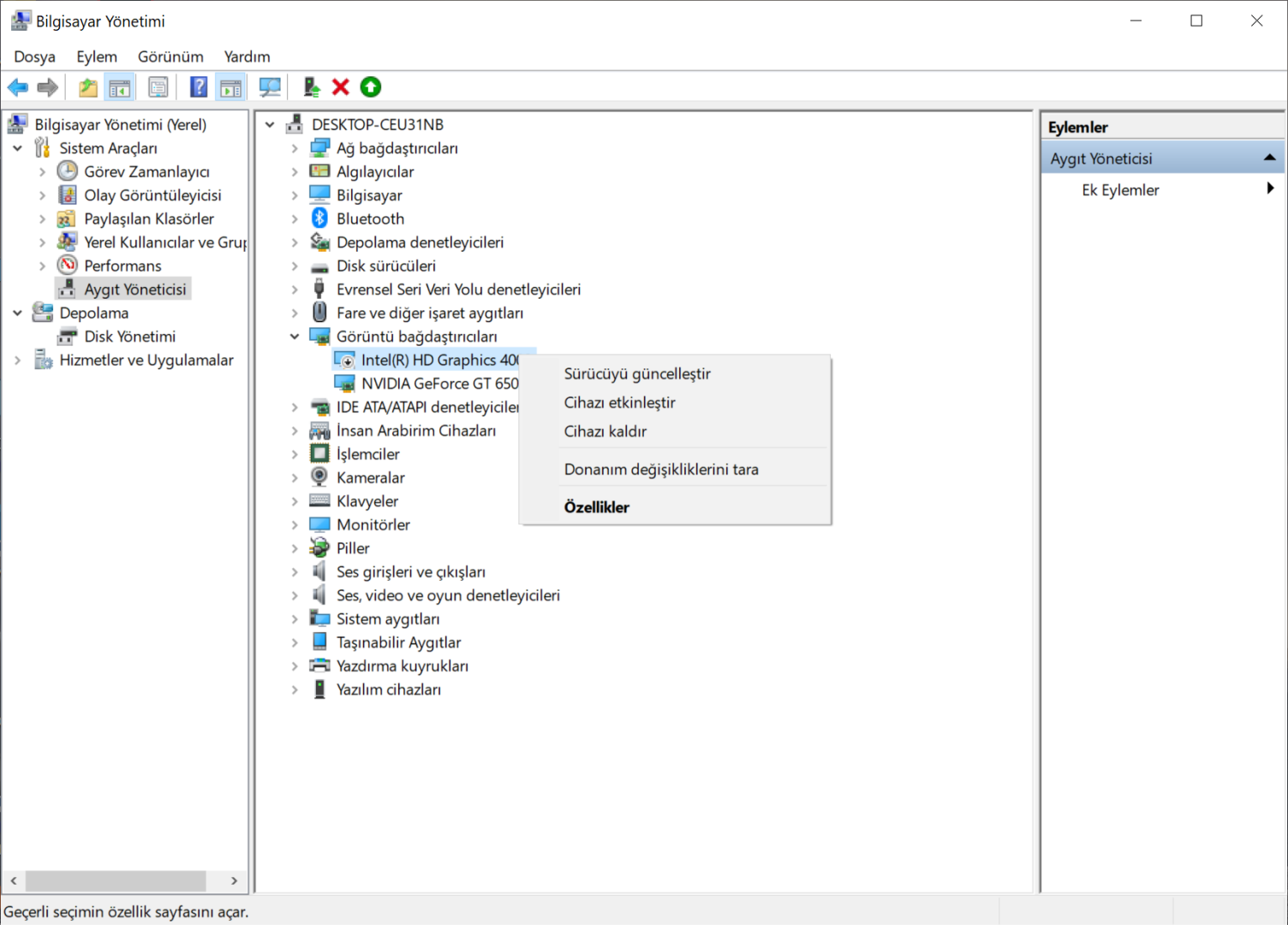Choose Cihazı etkinleştir from context menu
1288x925 pixels.
pyautogui.click(x=676, y=403)
